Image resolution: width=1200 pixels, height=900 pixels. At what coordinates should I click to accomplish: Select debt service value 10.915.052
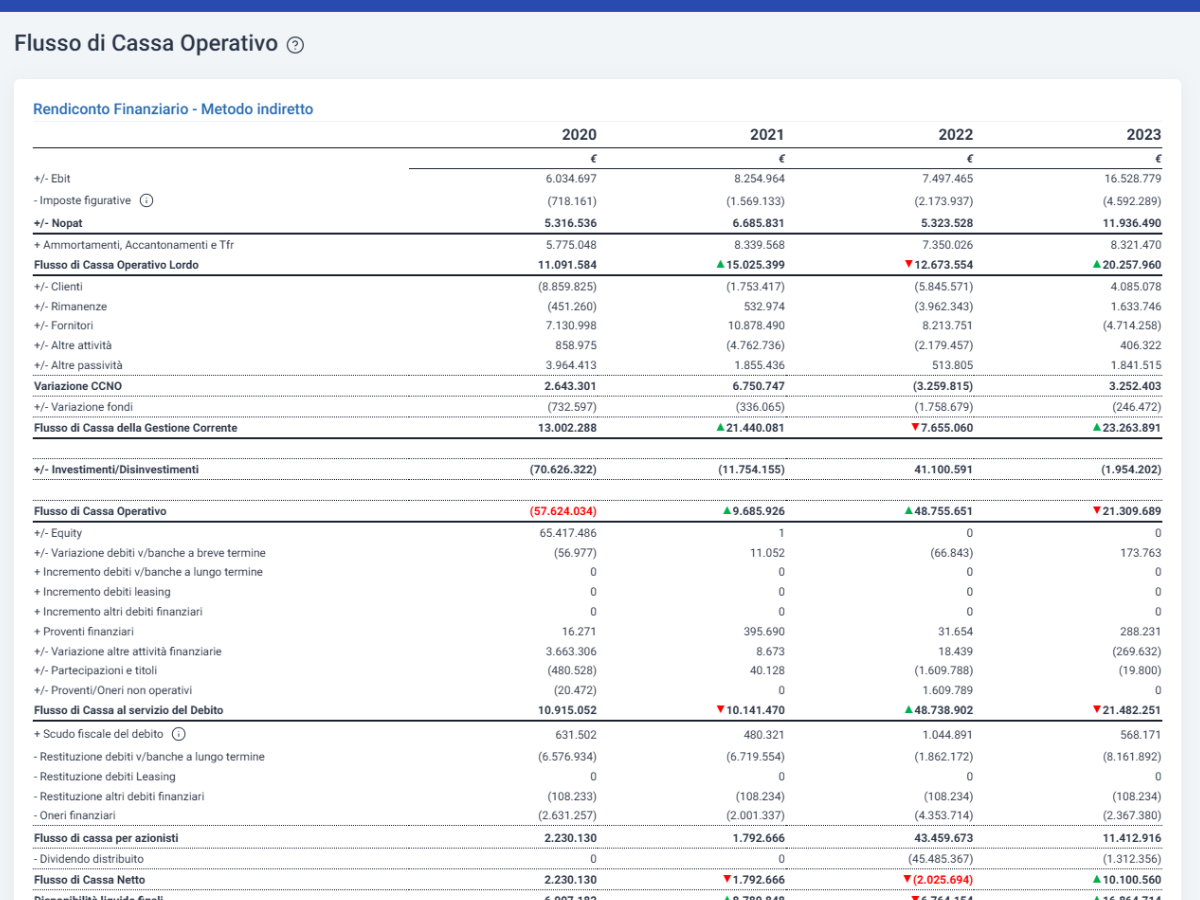568,710
